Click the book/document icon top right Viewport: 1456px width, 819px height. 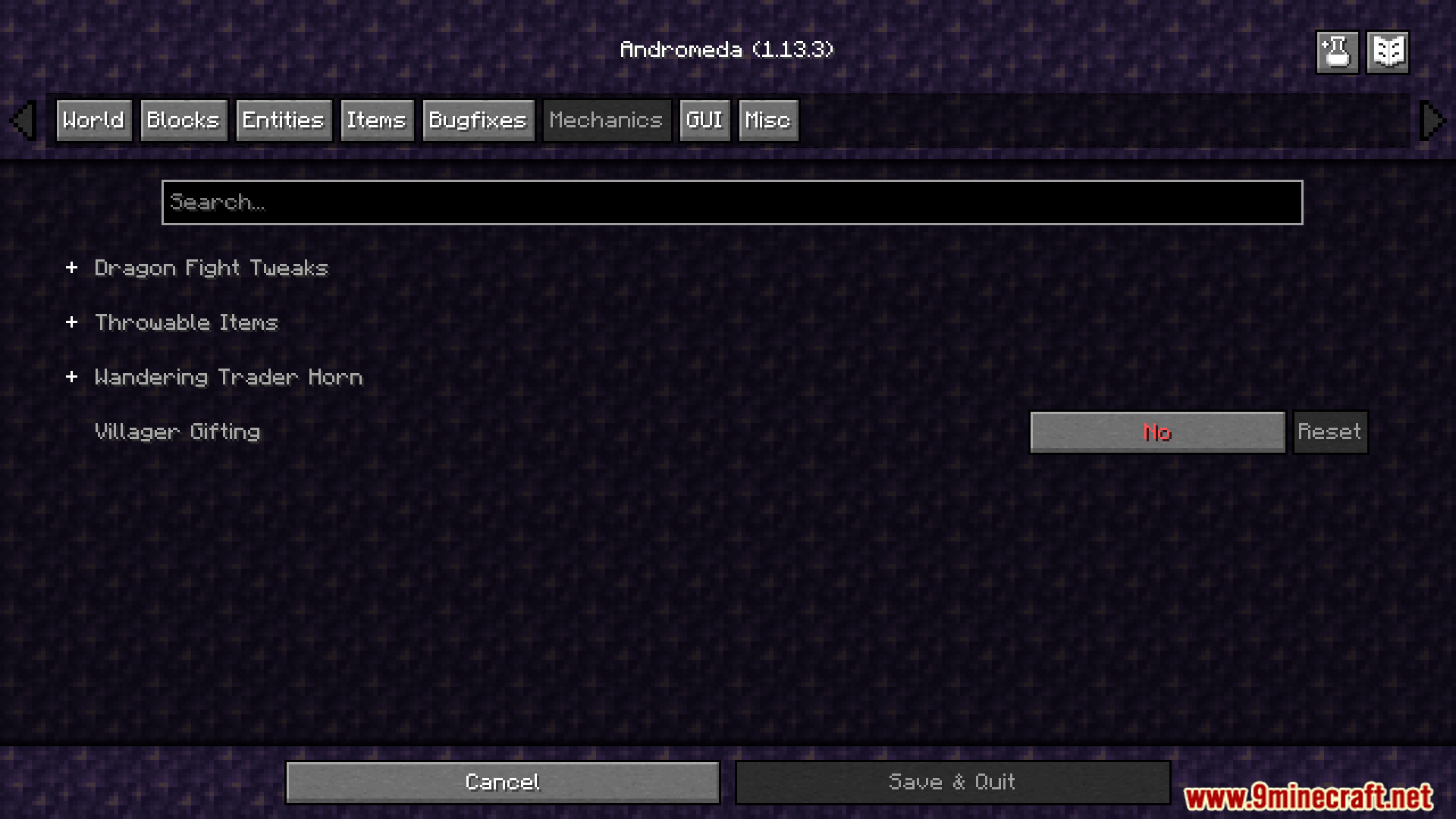1388,50
